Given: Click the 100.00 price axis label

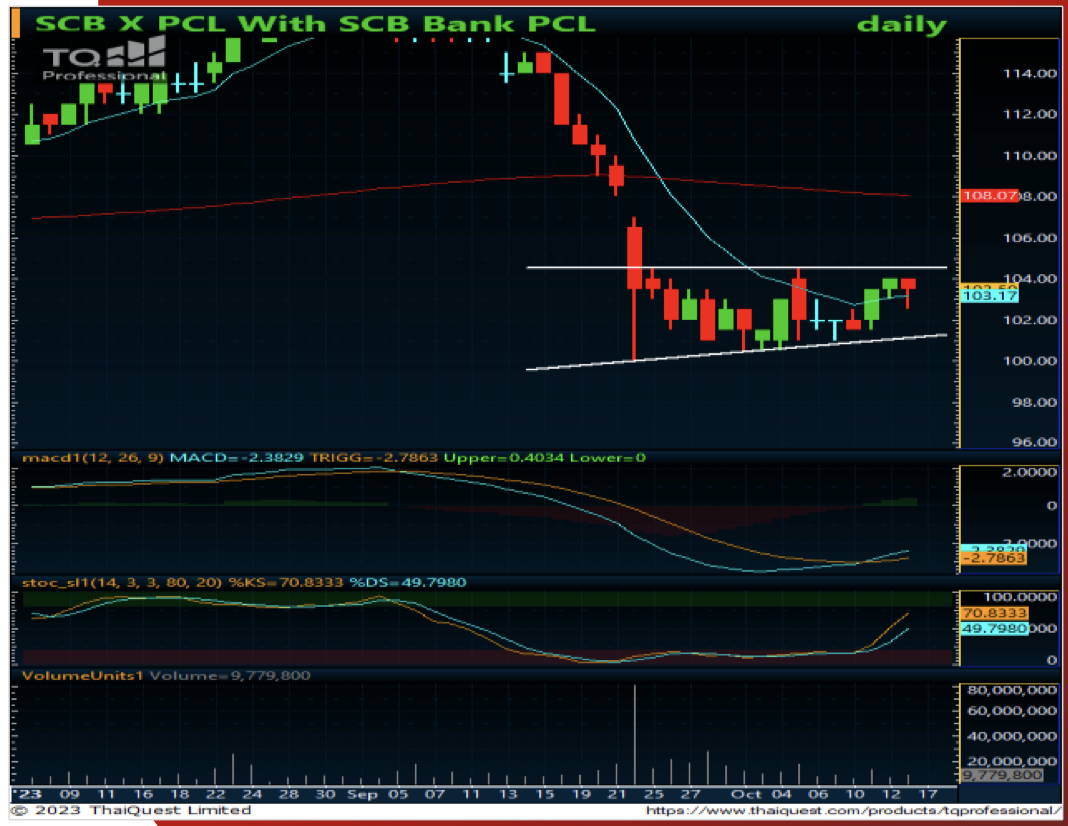Looking at the screenshot, I should click(x=1030, y=361).
